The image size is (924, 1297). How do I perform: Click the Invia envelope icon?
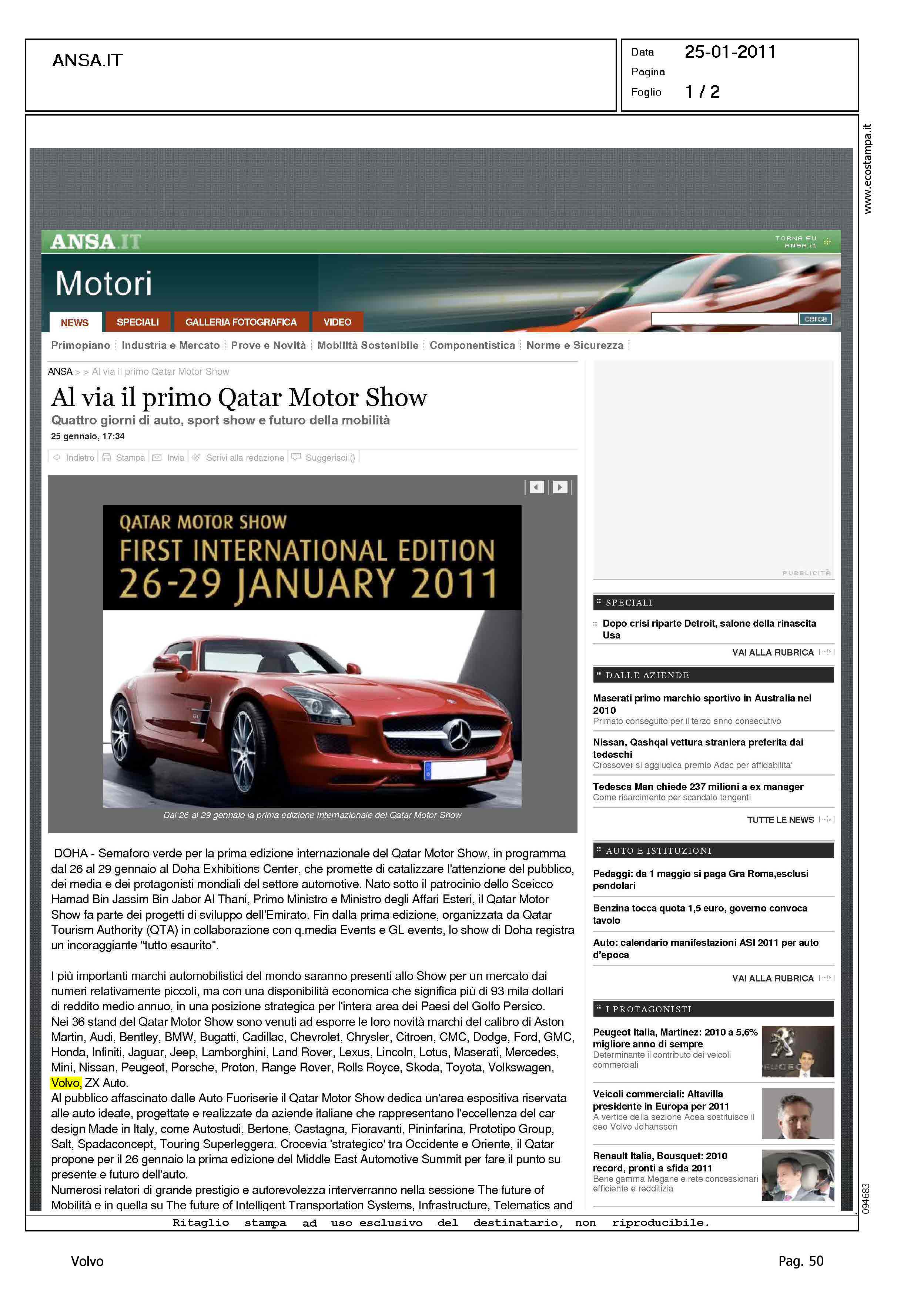tap(157, 457)
